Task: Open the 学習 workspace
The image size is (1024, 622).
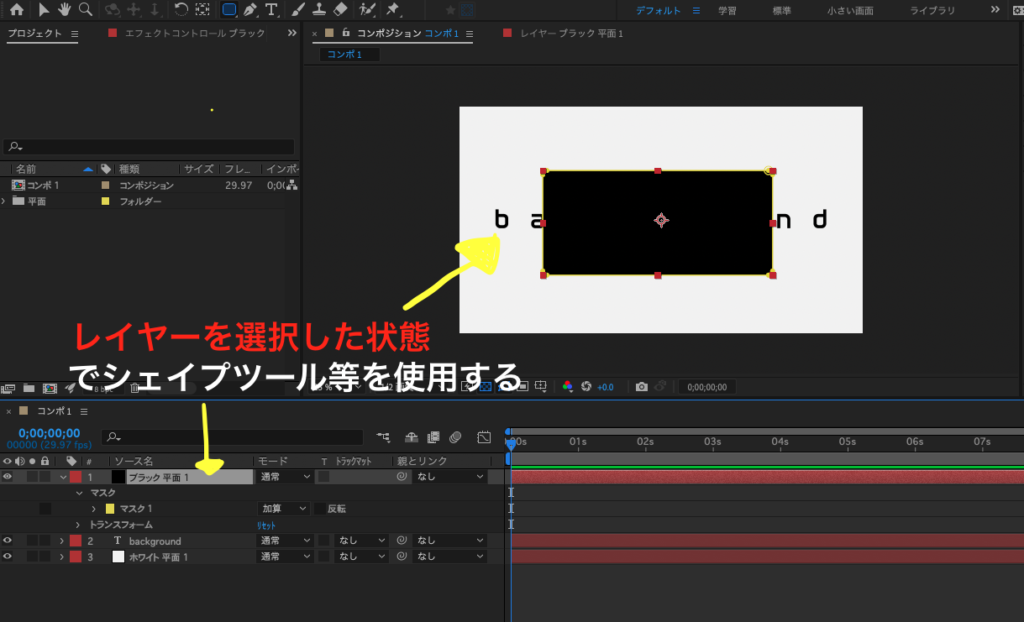Action: [728, 11]
